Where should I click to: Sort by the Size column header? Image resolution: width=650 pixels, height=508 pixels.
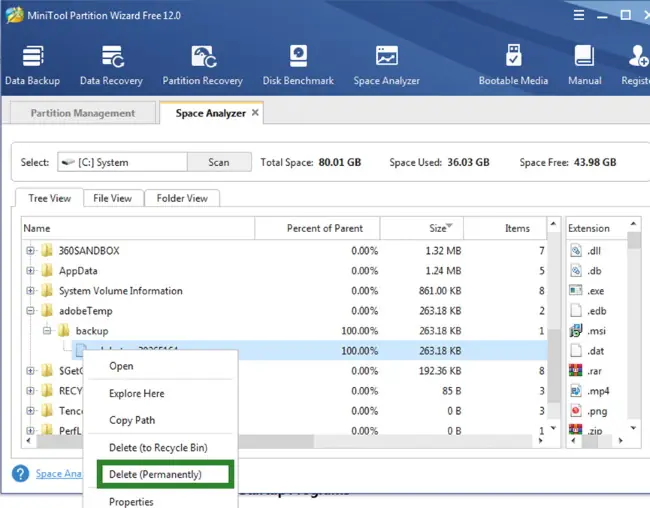[421, 228]
